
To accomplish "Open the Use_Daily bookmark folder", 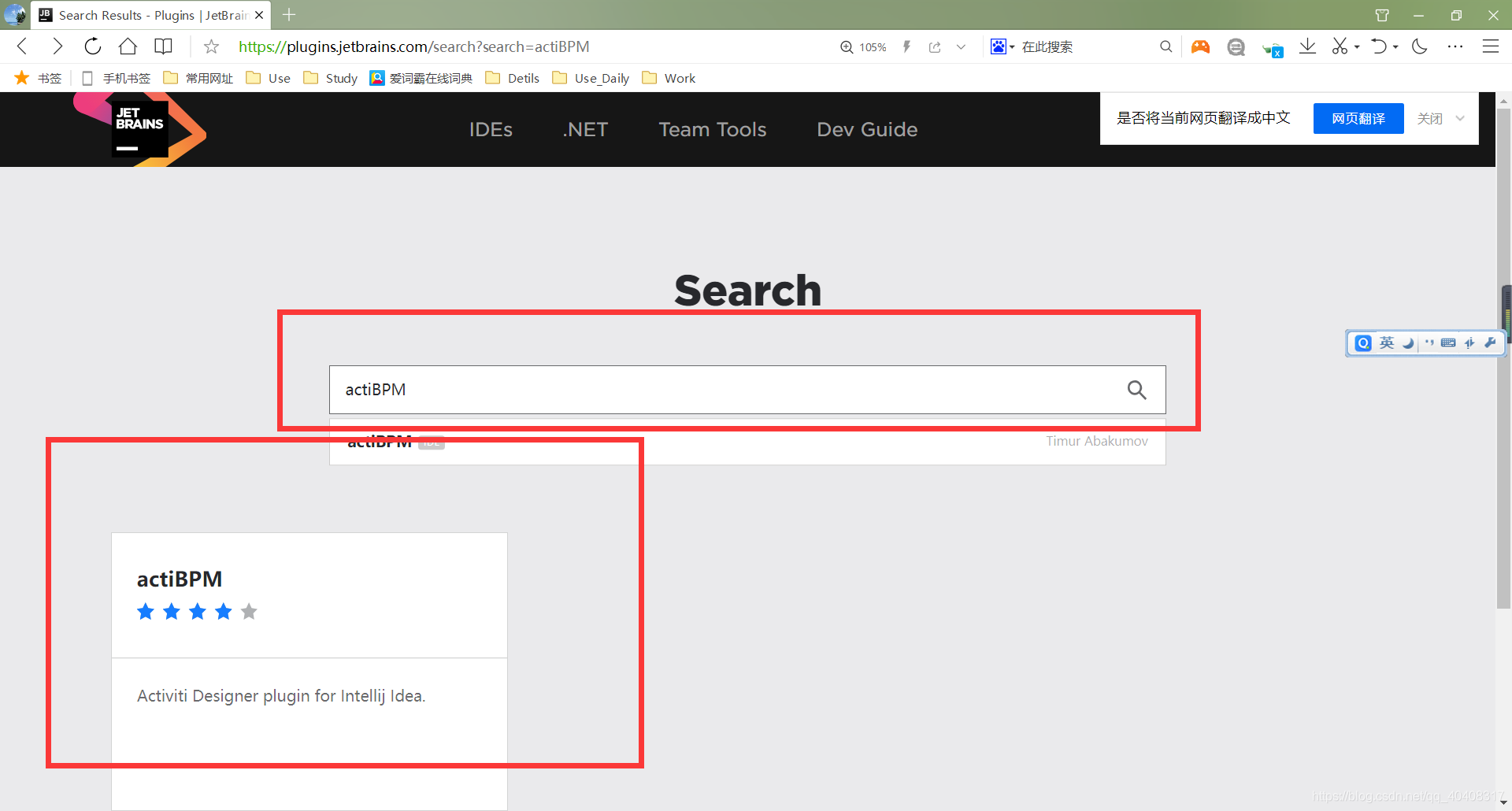I will pos(591,78).
